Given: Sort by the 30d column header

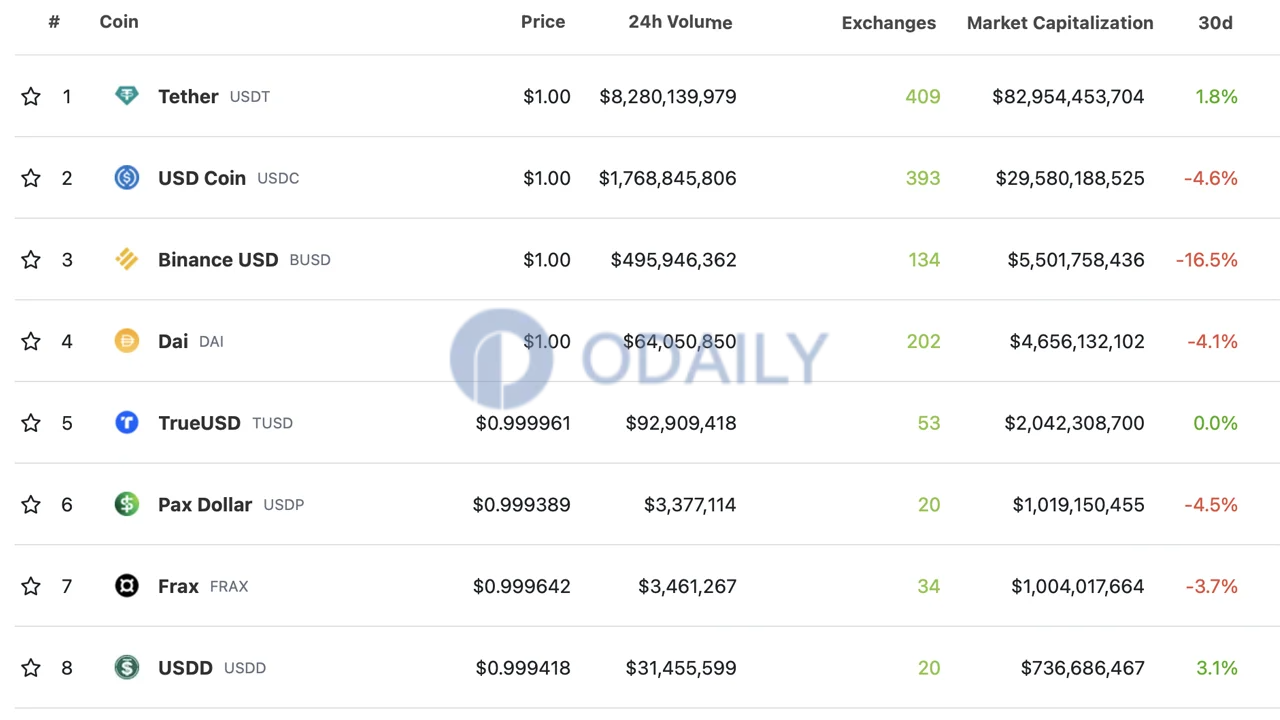Looking at the screenshot, I should (1215, 22).
